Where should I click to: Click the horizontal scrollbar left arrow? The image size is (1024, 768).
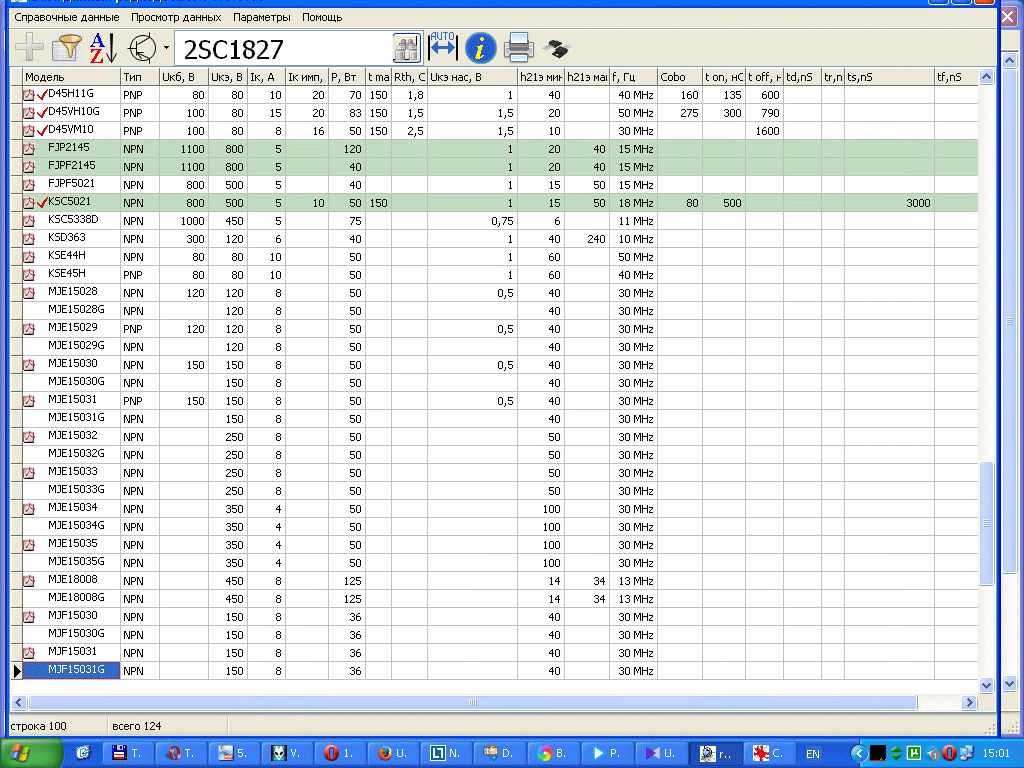[x=18, y=703]
